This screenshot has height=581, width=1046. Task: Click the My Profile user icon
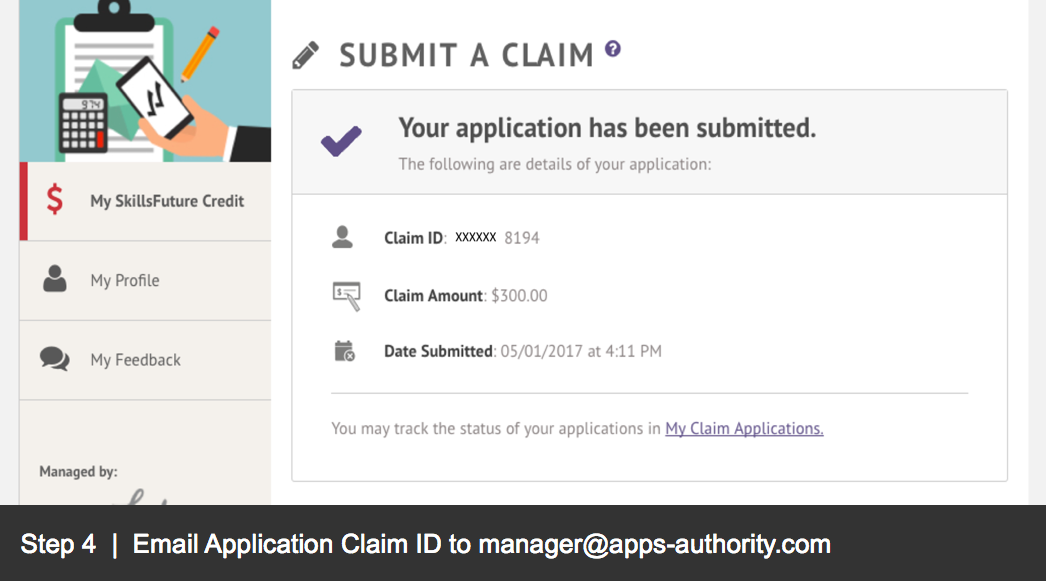click(x=55, y=279)
